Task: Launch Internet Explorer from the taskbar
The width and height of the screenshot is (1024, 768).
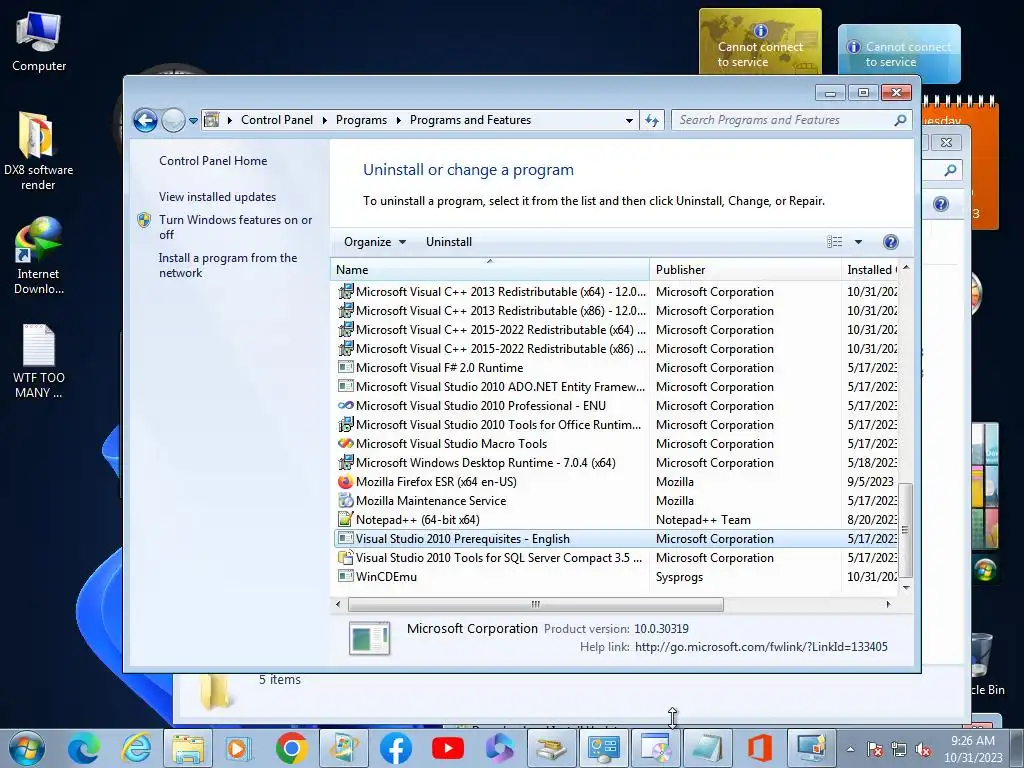Action: pos(136,748)
